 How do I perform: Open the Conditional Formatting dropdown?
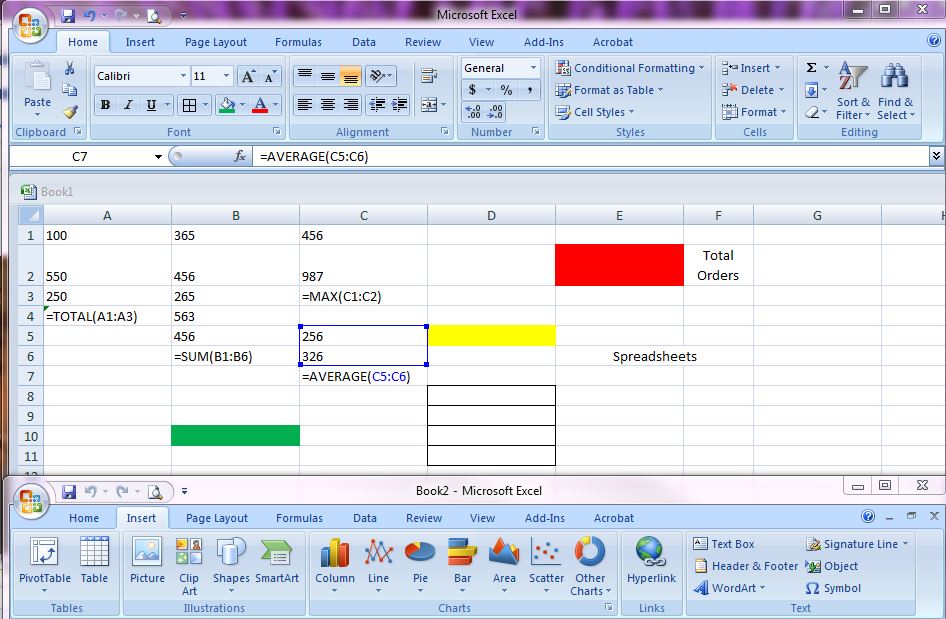click(x=630, y=68)
